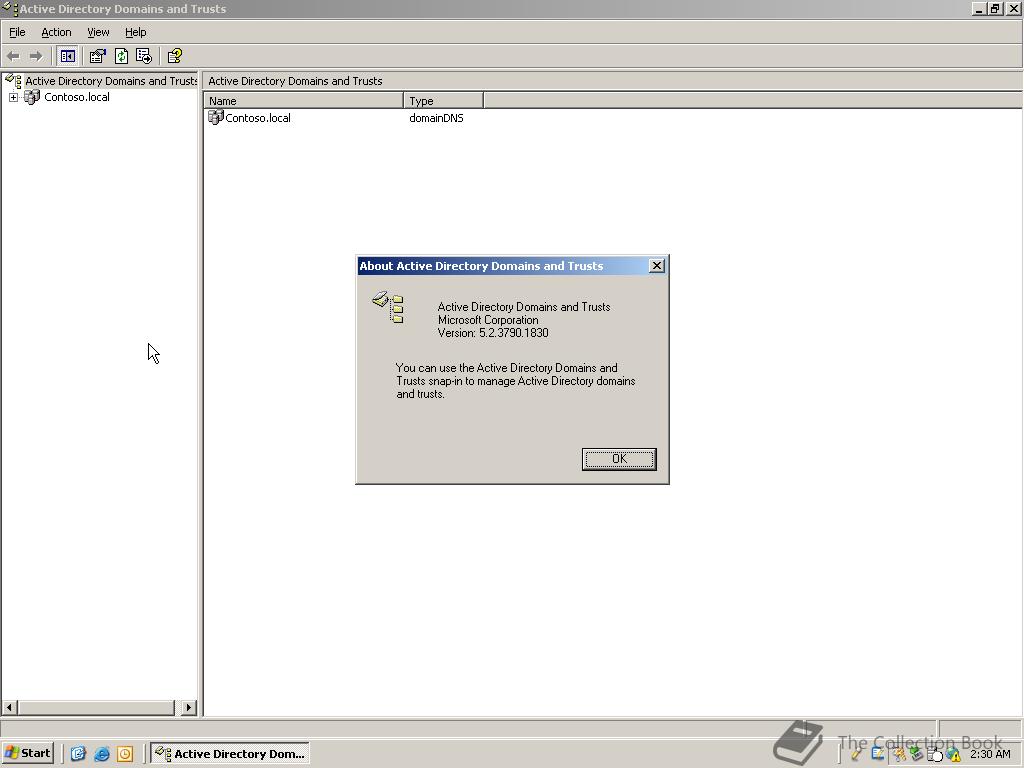Expand the Contoso.local tree node
This screenshot has height=768, width=1024.
(13, 97)
